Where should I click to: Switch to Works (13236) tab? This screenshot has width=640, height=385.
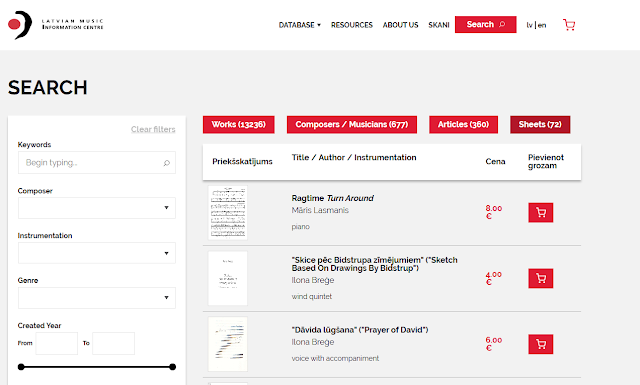(x=239, y=125)
